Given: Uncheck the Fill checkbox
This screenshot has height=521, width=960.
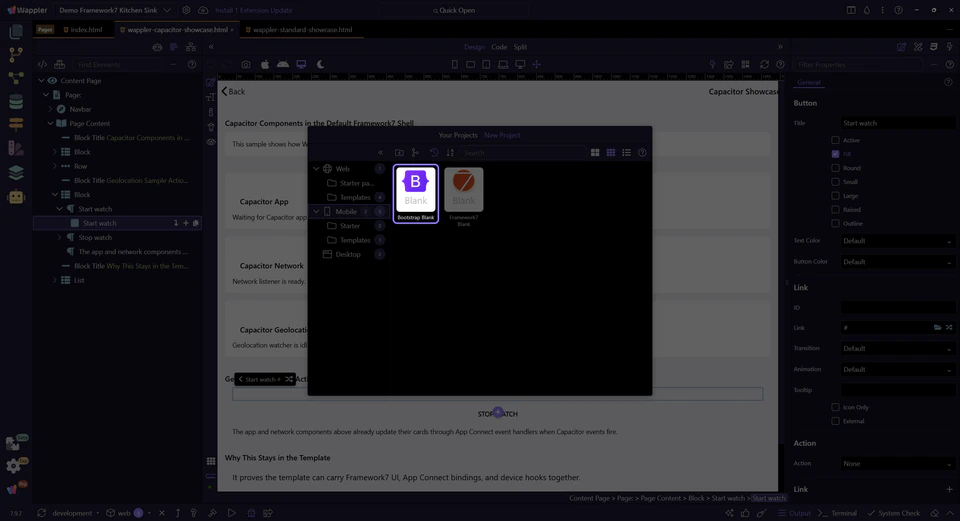Looking at the screenshot, I should click(x=835, y=154).
